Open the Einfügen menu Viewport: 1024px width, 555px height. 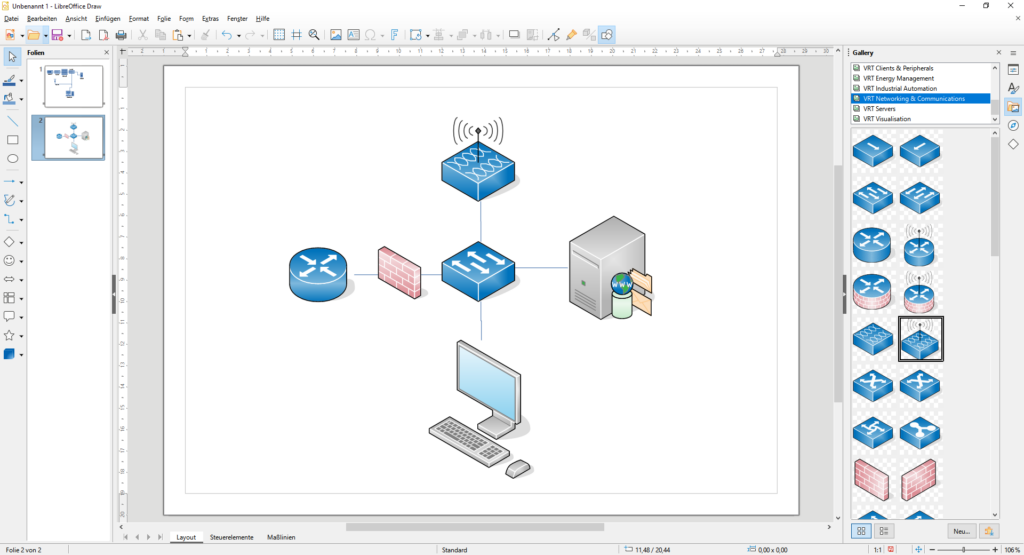click(107, 18)
